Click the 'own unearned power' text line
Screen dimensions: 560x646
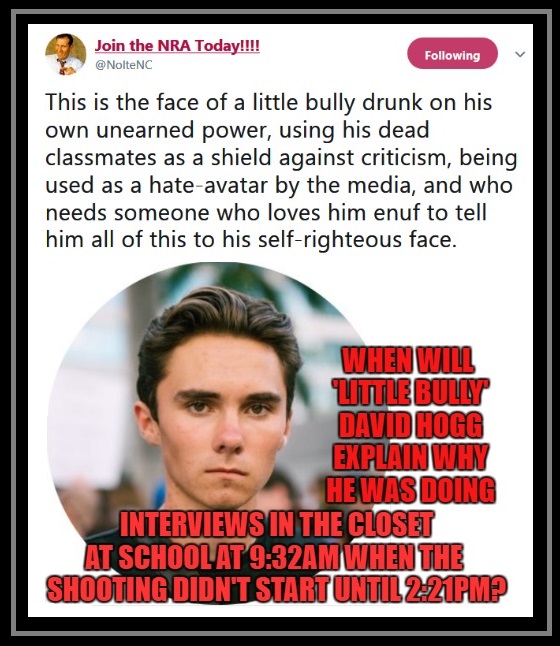click(x=237, y=130)
